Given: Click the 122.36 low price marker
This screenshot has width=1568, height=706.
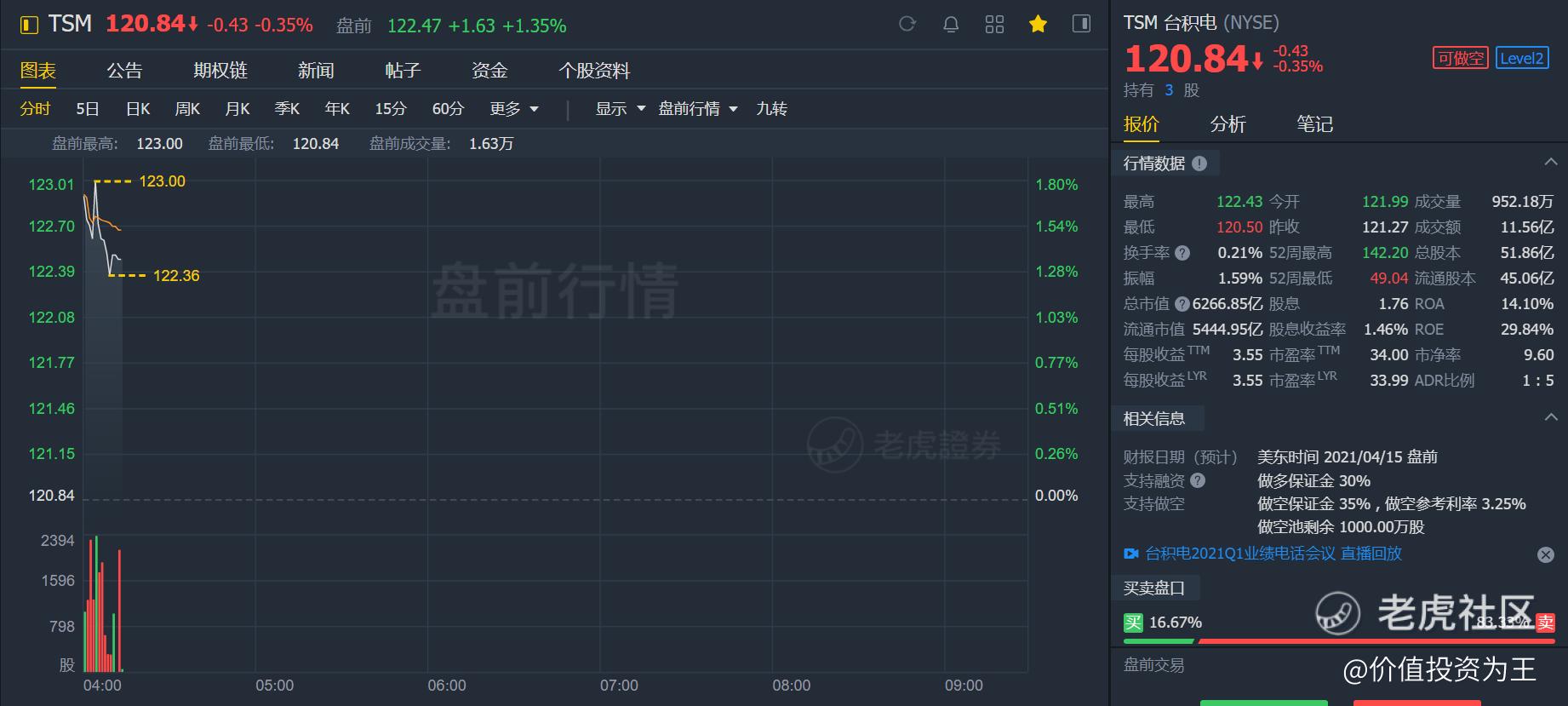Looking at the screenshot, I should (x=176, y=276).
